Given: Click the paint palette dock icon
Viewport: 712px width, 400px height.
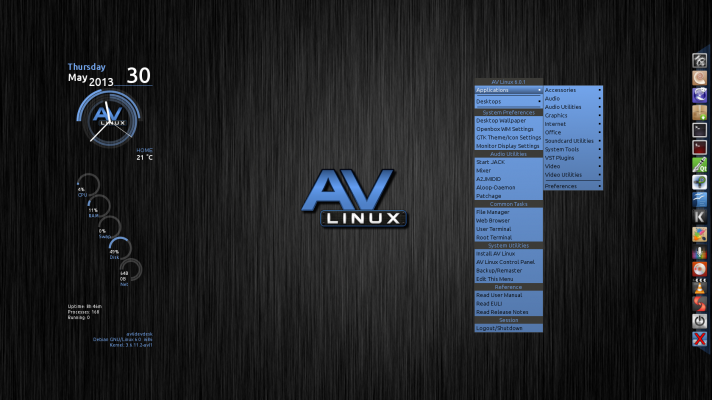Looking at the screenshot, I should click(x=699, y=235).
